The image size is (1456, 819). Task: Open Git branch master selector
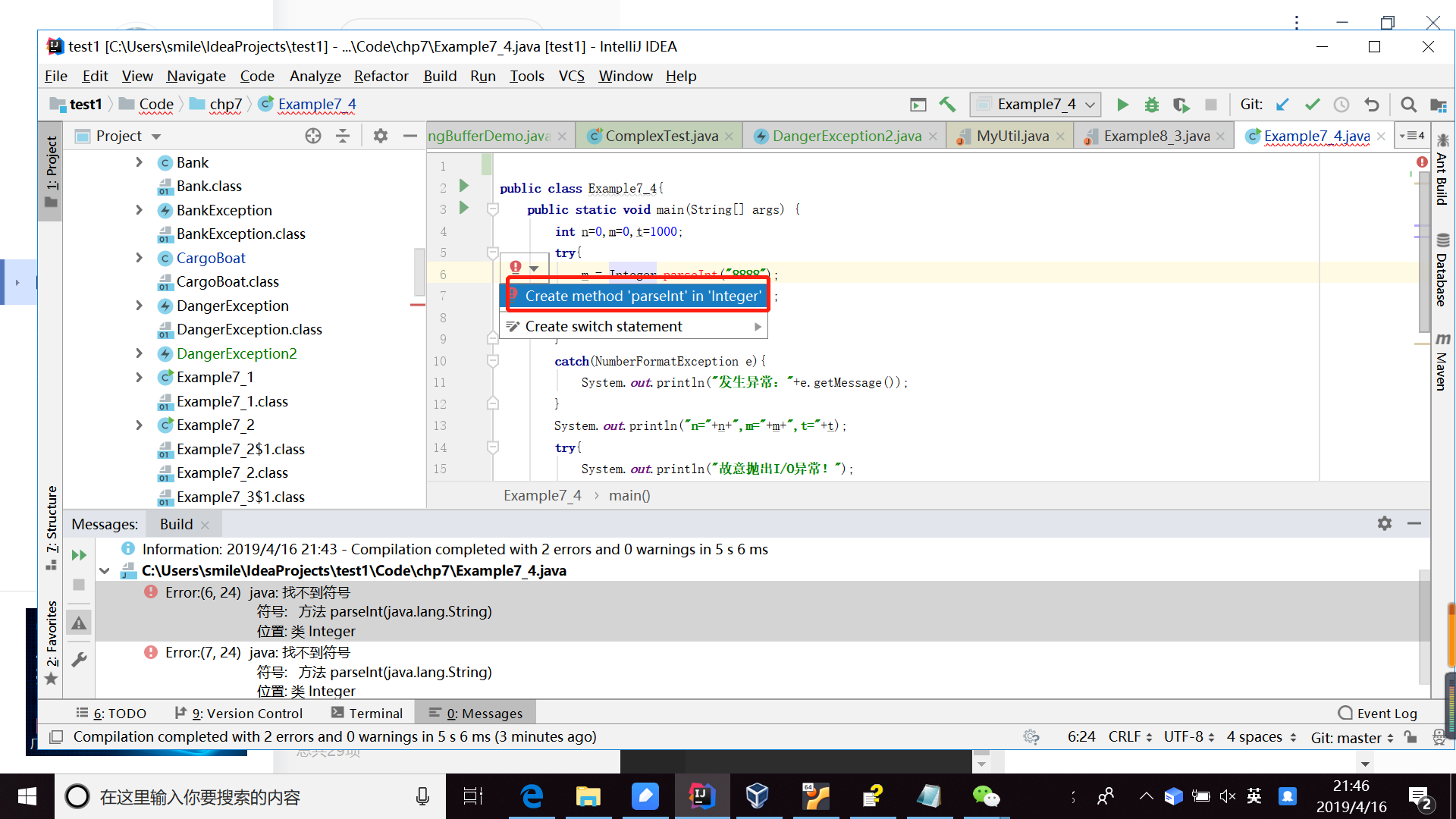[x=1352, y=737]
